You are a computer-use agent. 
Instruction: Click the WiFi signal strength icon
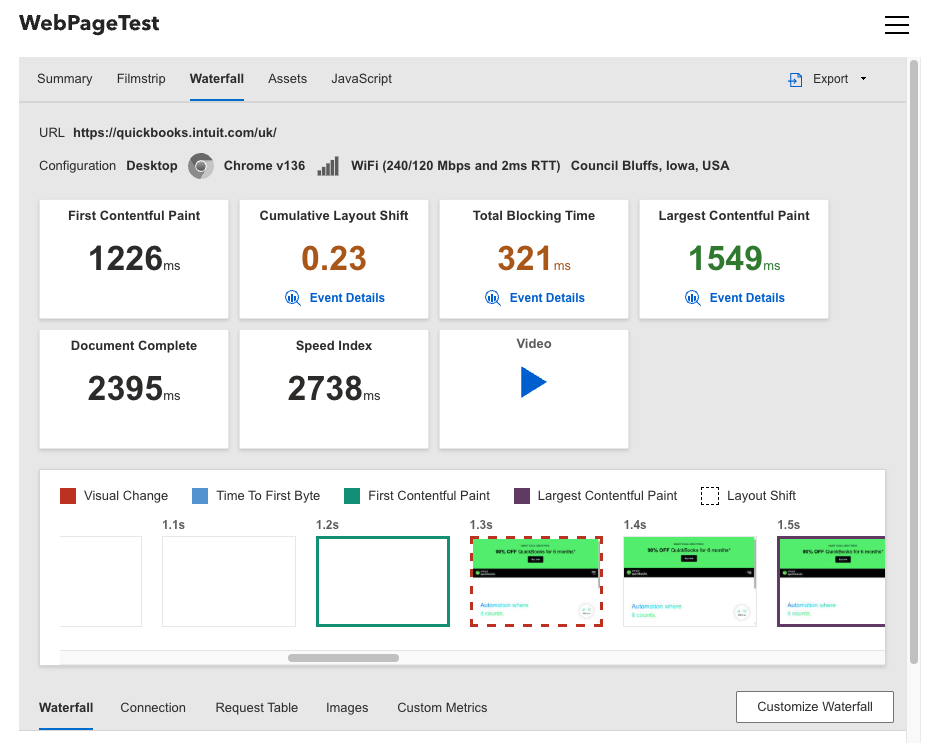[327, 165]
